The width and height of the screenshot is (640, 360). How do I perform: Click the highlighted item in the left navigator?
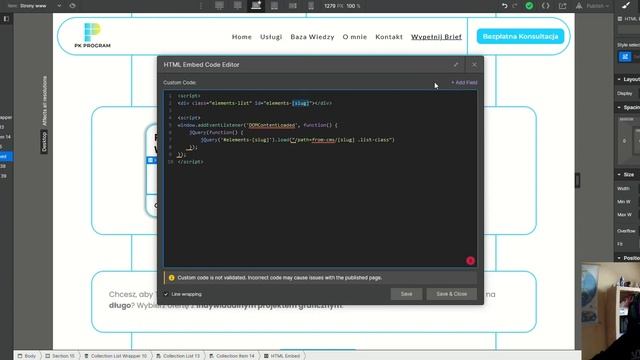pyautogui.click(x=6, y=156)
